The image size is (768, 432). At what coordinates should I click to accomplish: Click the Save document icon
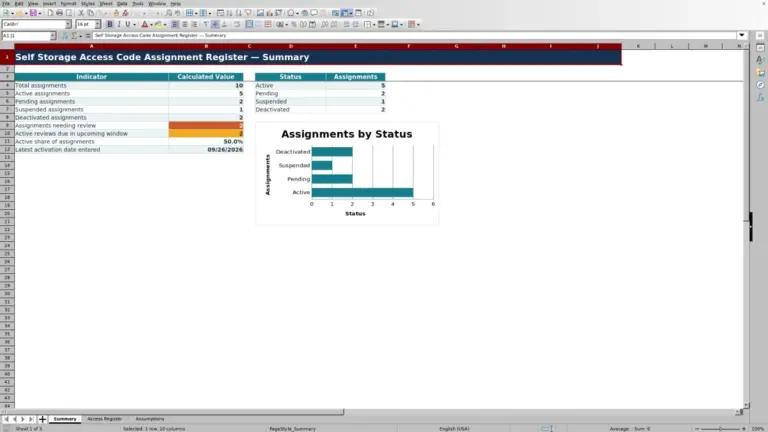coord(33,13)
